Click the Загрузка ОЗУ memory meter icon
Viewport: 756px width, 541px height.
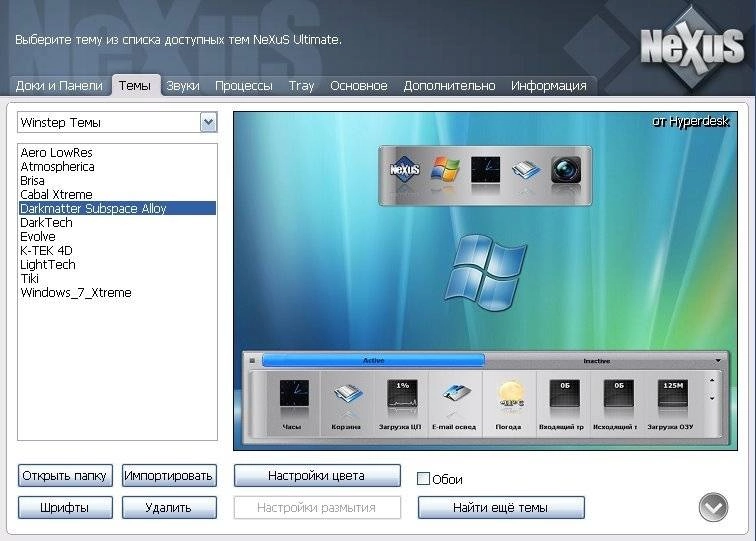673,393
